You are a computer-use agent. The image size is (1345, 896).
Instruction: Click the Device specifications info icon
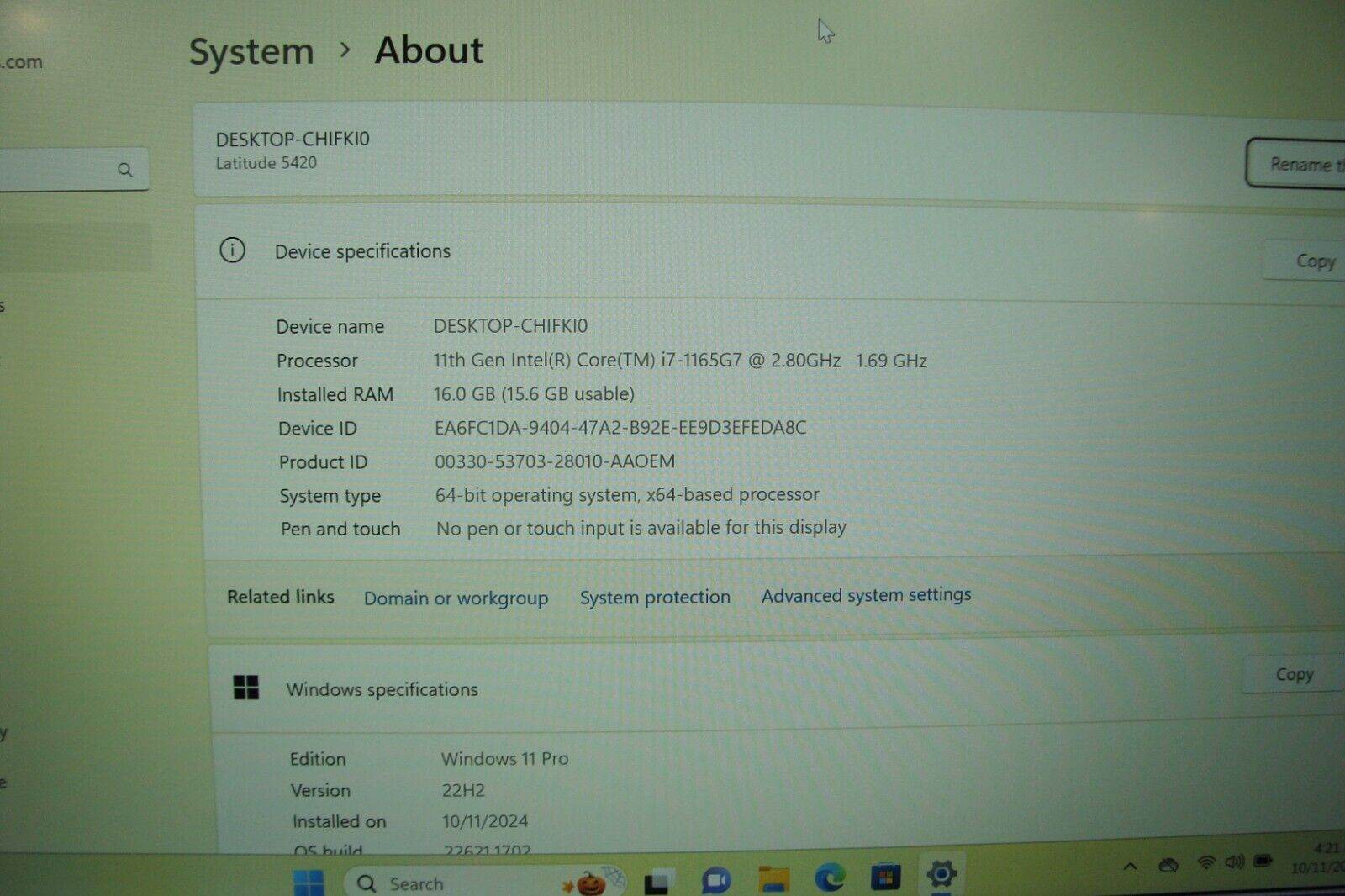[x=233, y=250]
